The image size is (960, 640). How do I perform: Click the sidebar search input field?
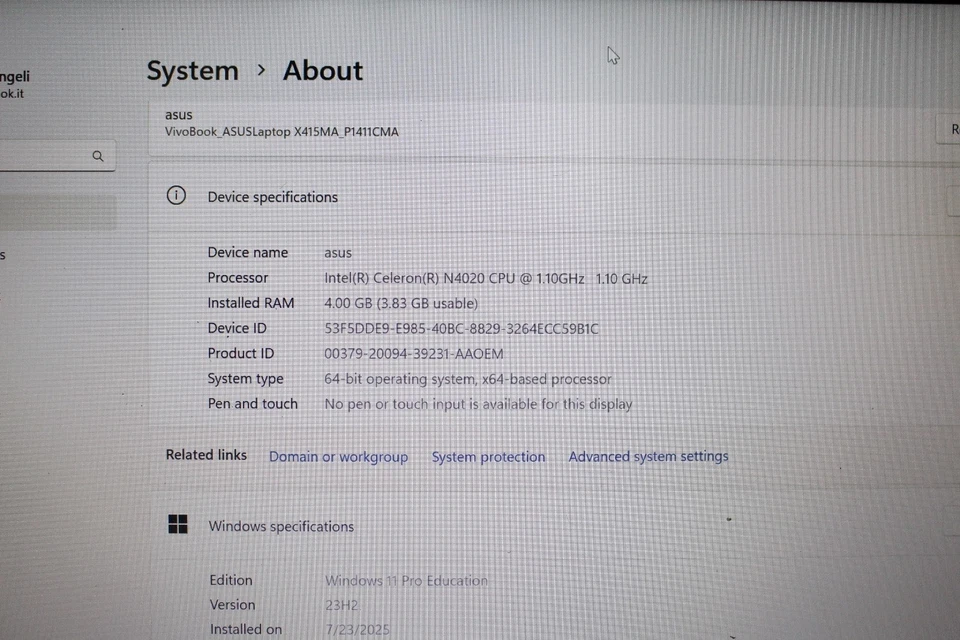pos(56,156)
